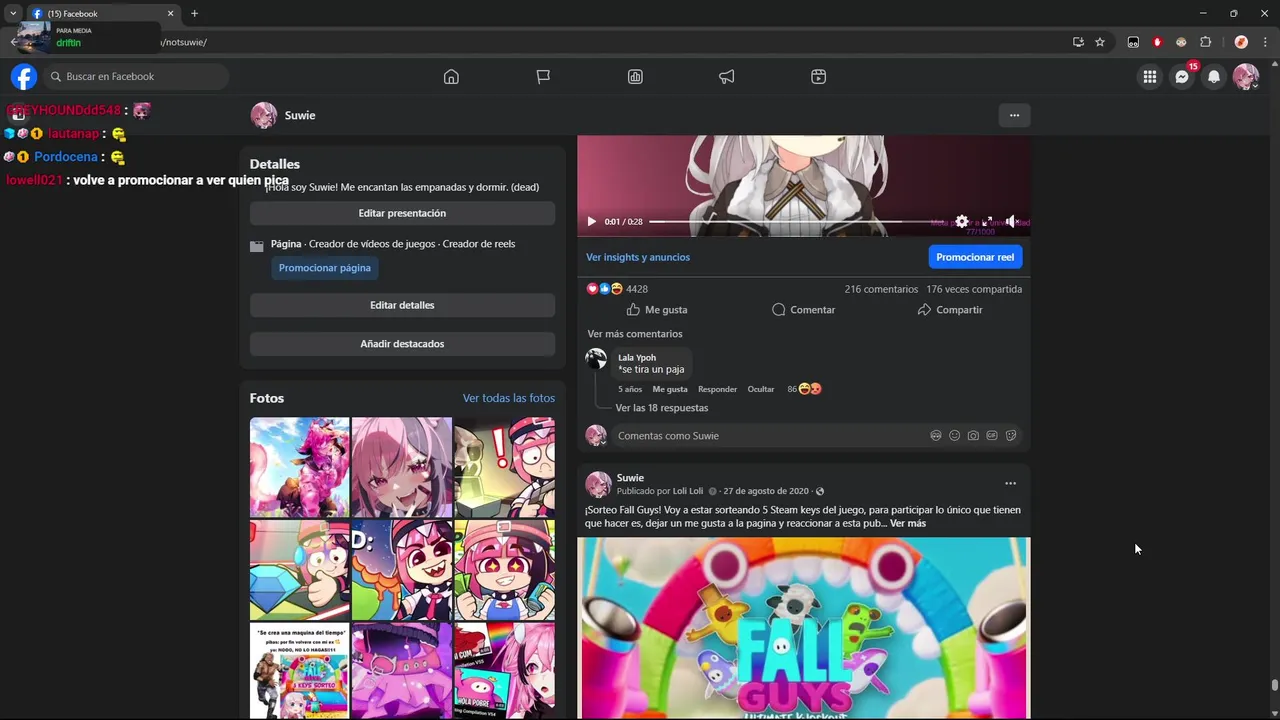1280x720 pixels.
Task: Open the emoji picker in comment box
Action: coord(955,436)
